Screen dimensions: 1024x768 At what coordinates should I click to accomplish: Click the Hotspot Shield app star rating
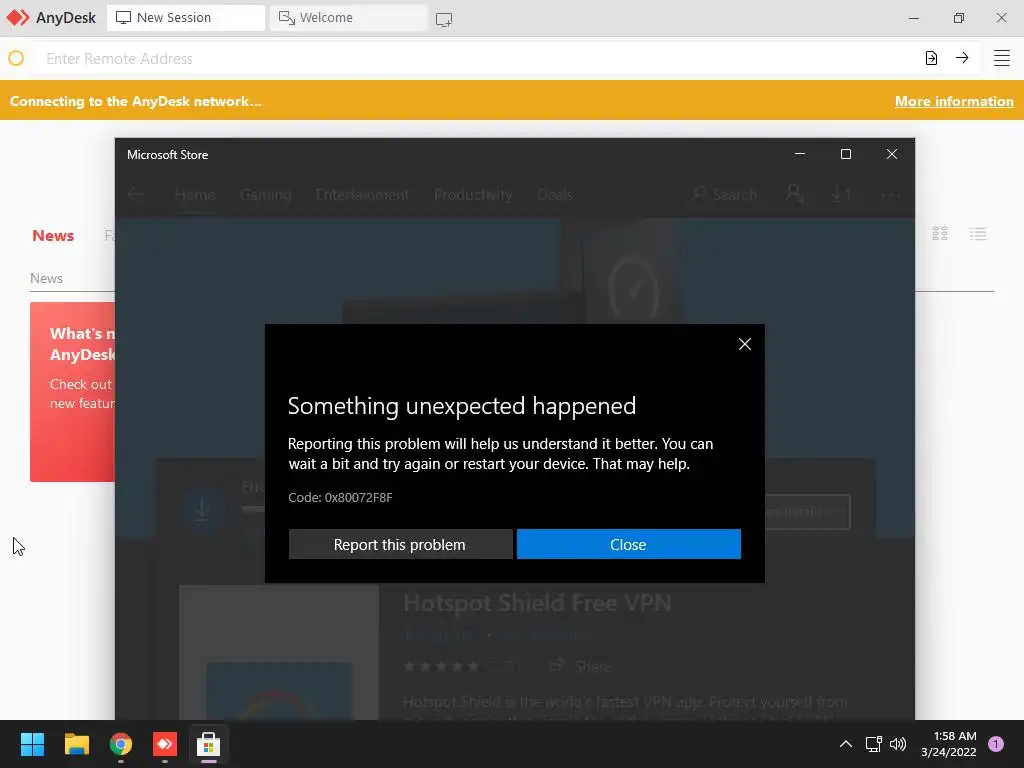[x=441, y=666]
